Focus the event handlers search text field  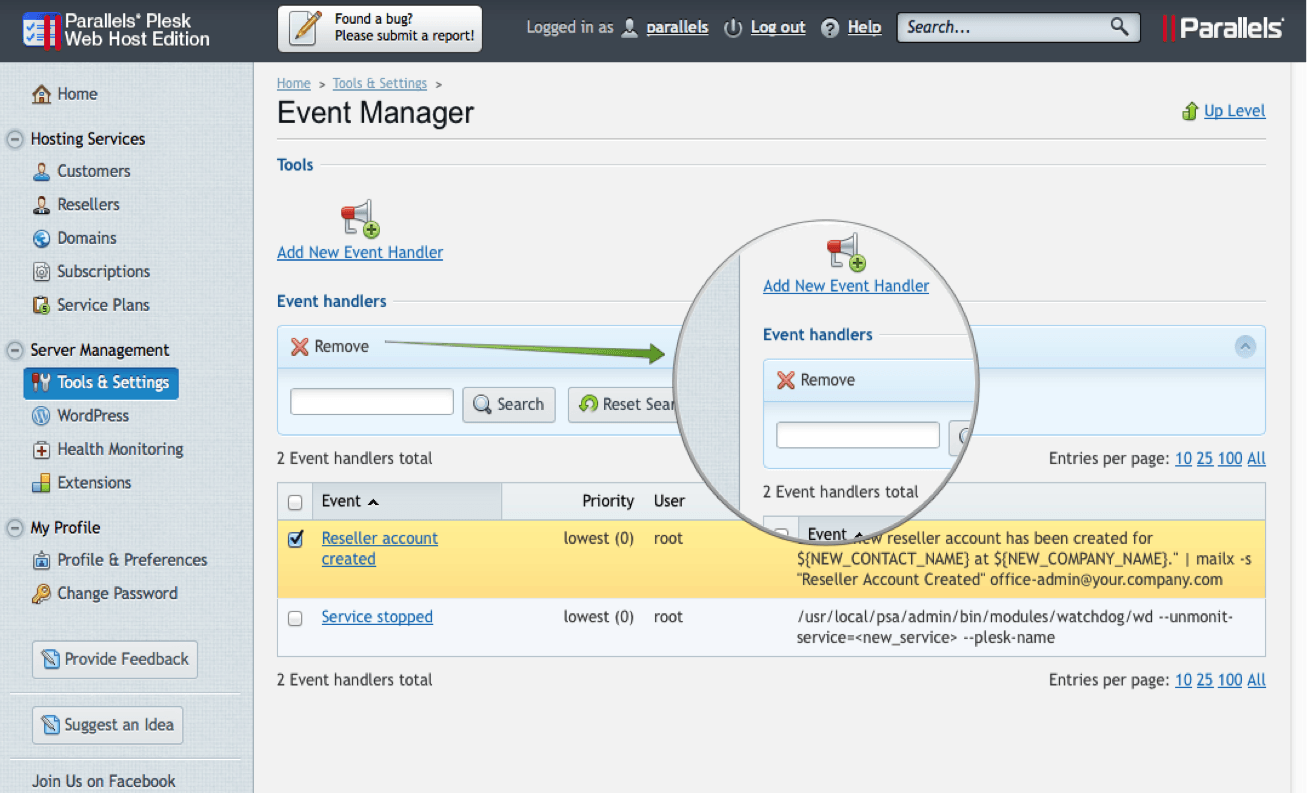coord(372,402)
